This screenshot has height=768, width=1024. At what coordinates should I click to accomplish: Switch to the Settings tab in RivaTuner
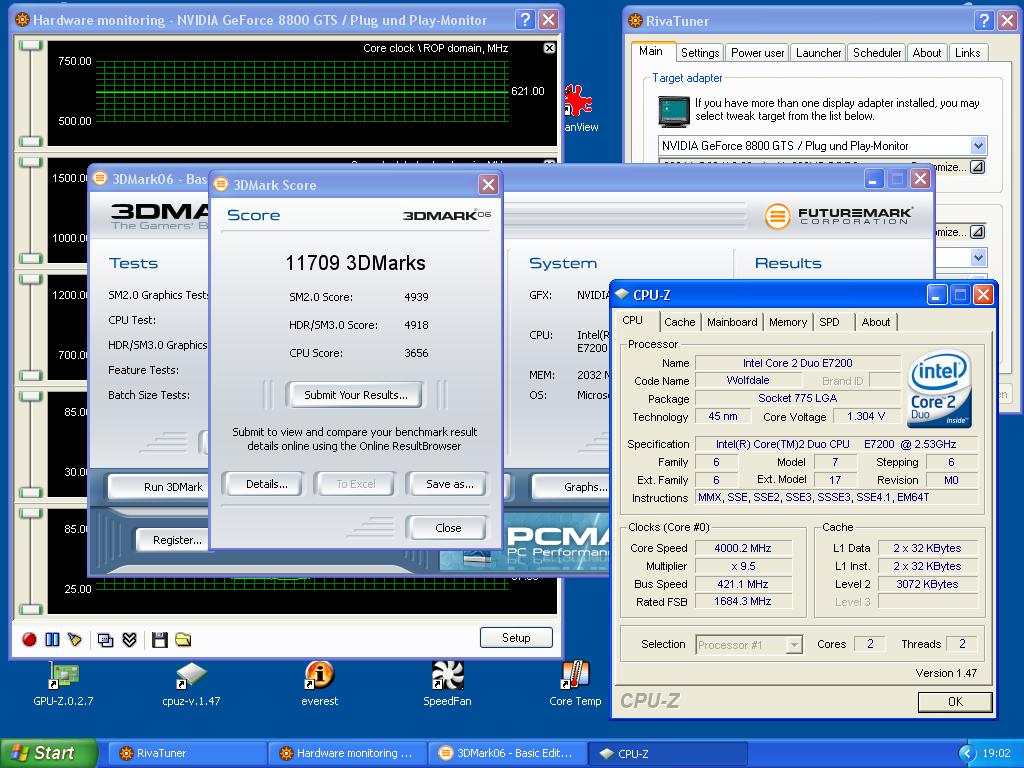[699, 53]
